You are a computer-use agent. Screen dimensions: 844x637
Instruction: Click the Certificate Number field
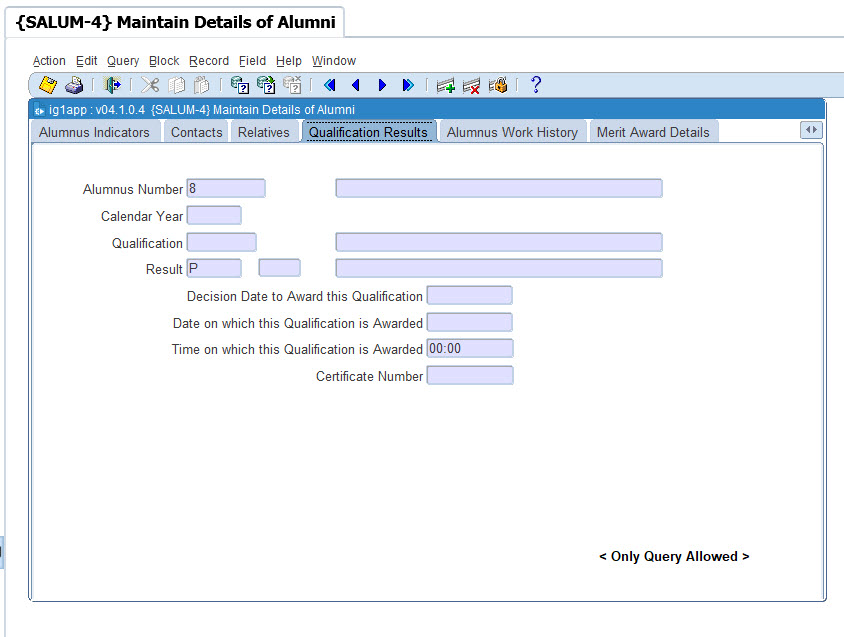470,376
